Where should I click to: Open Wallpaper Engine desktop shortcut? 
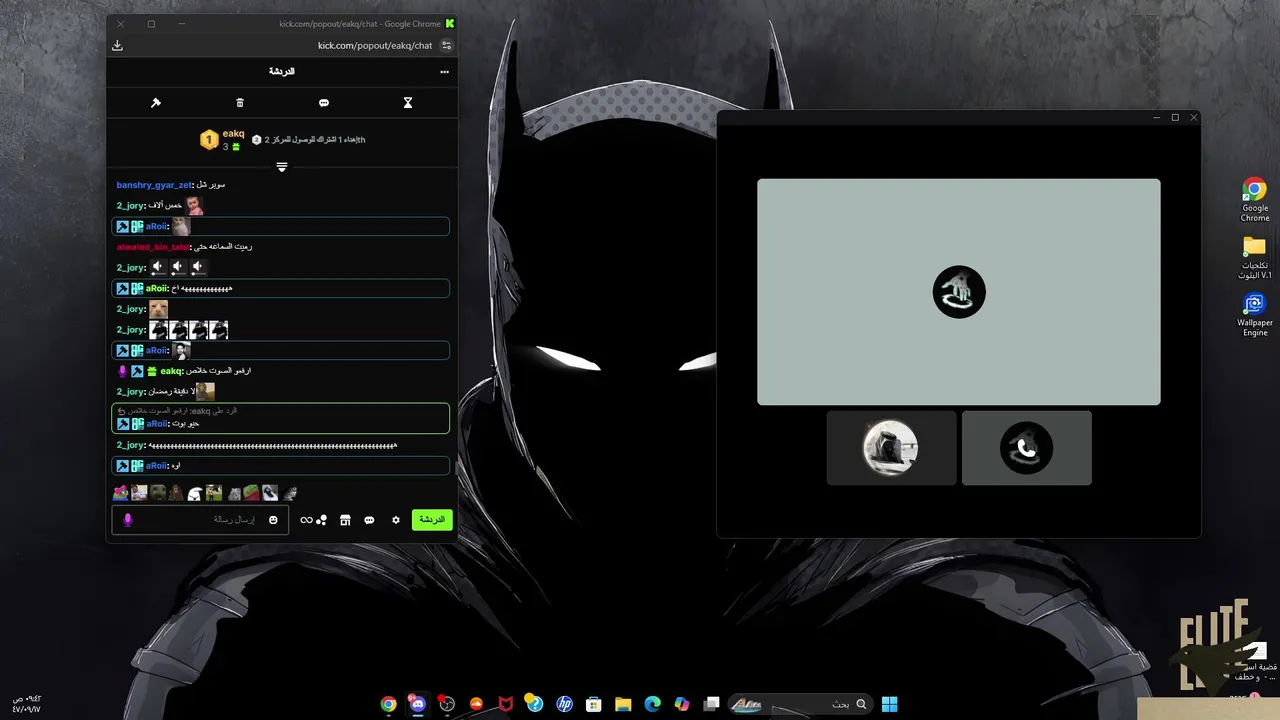pos(1255,314)
